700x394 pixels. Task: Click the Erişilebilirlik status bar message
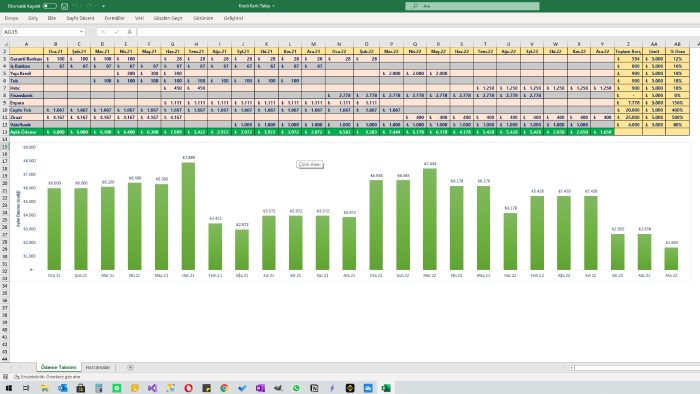(47, 377)
